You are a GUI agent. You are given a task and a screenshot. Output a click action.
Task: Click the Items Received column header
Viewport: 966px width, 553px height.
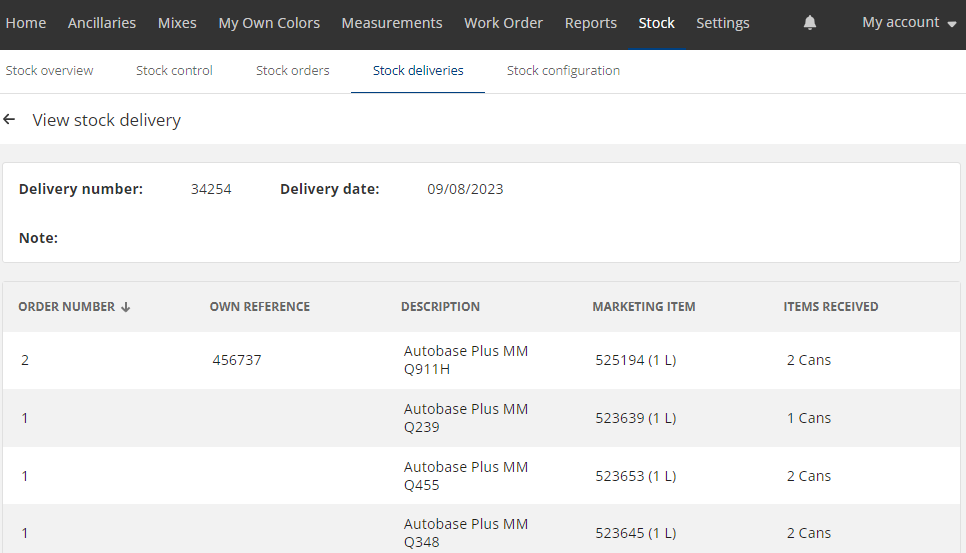pos(830,307)
